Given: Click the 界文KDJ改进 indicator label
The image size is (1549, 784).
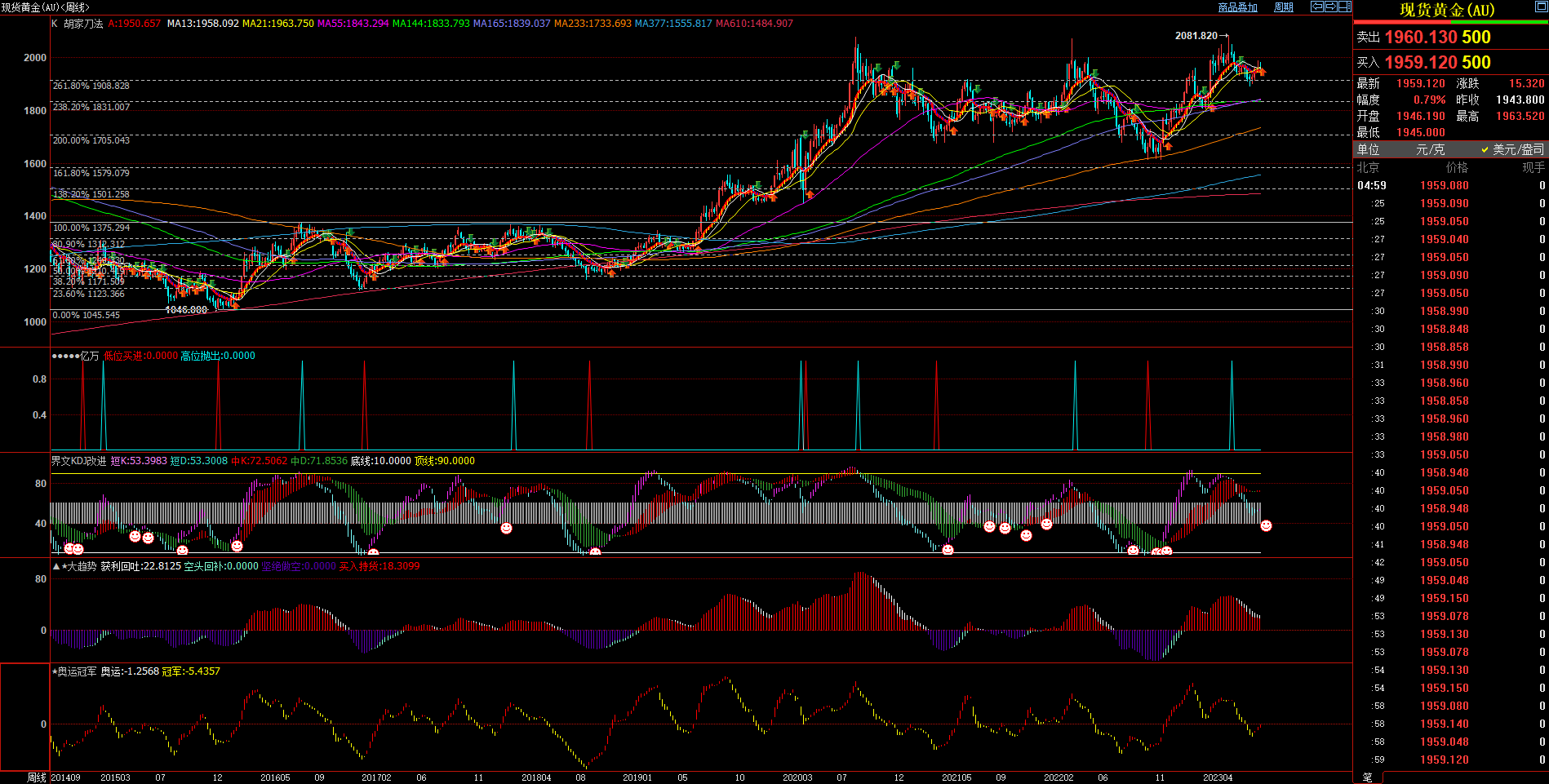Looking at the screenshot, I should (78, 461).
